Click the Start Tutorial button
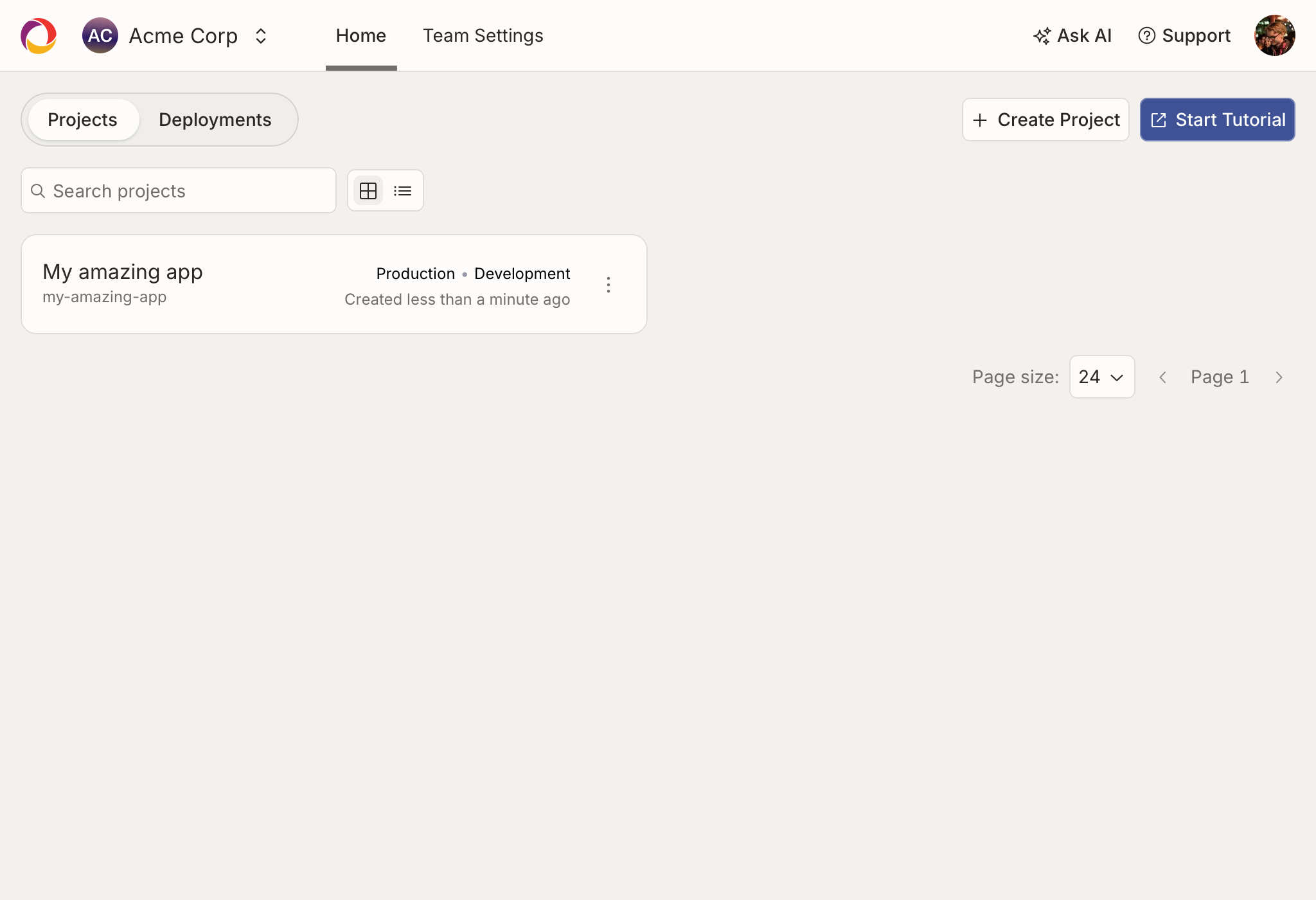This screenshot has width=1316, height=900. 1217,120
